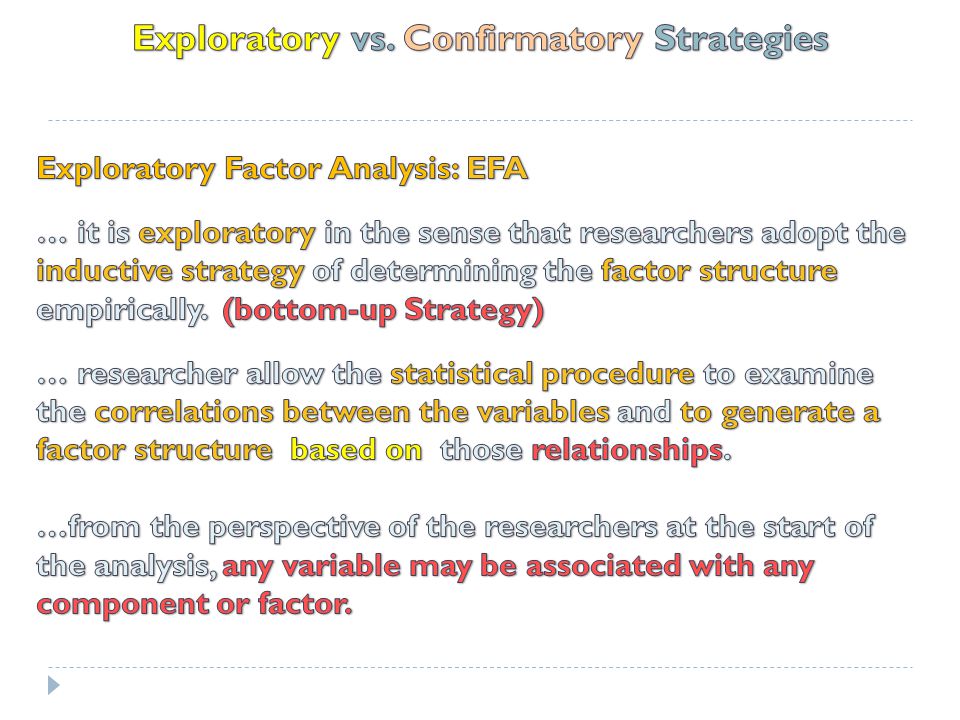Click the word 'Strategies' in the title
Viewport: 960px width, 720px height.
(741, 40)
